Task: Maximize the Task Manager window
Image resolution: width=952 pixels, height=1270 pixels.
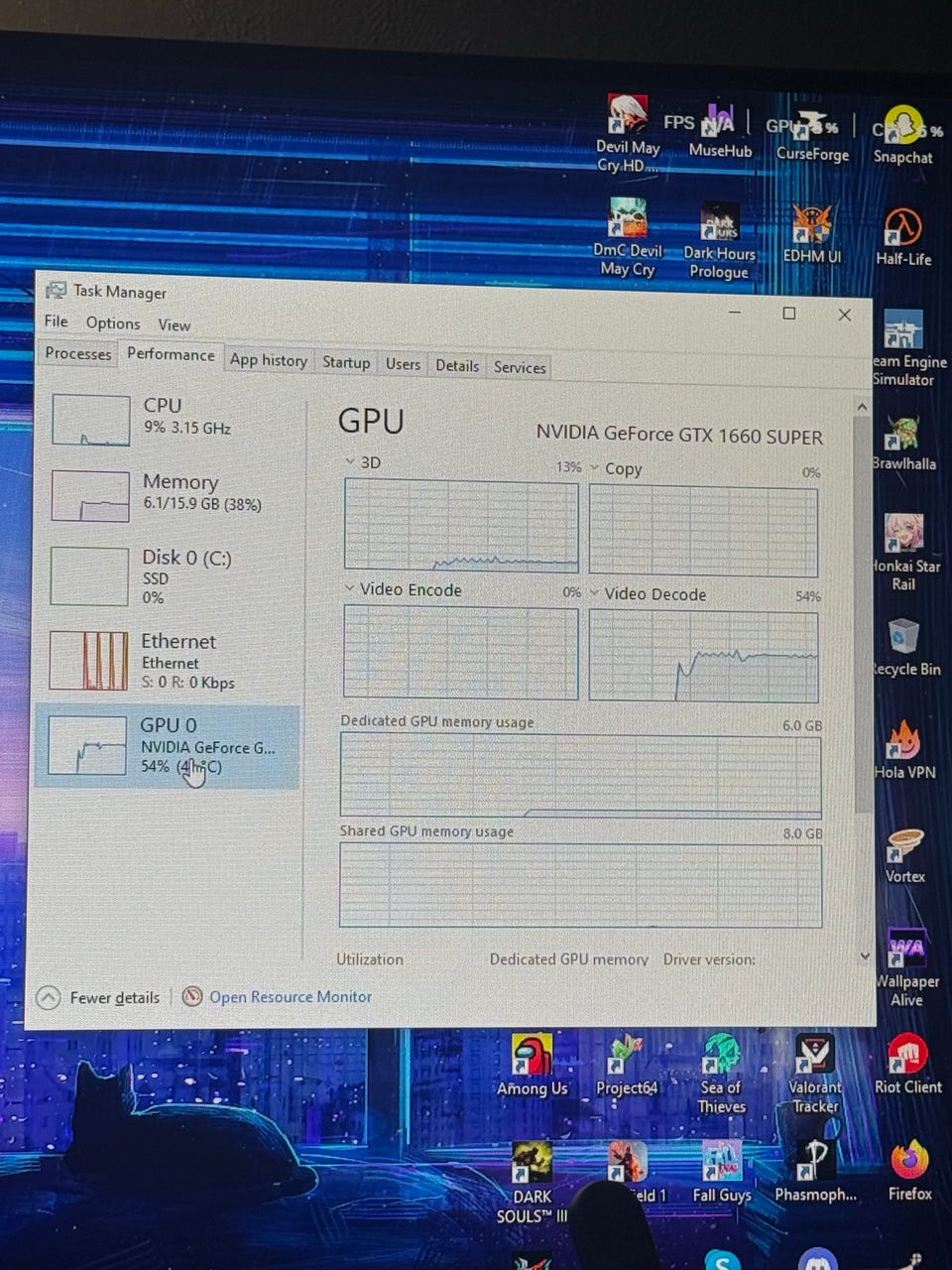Action: pos(789,314)
